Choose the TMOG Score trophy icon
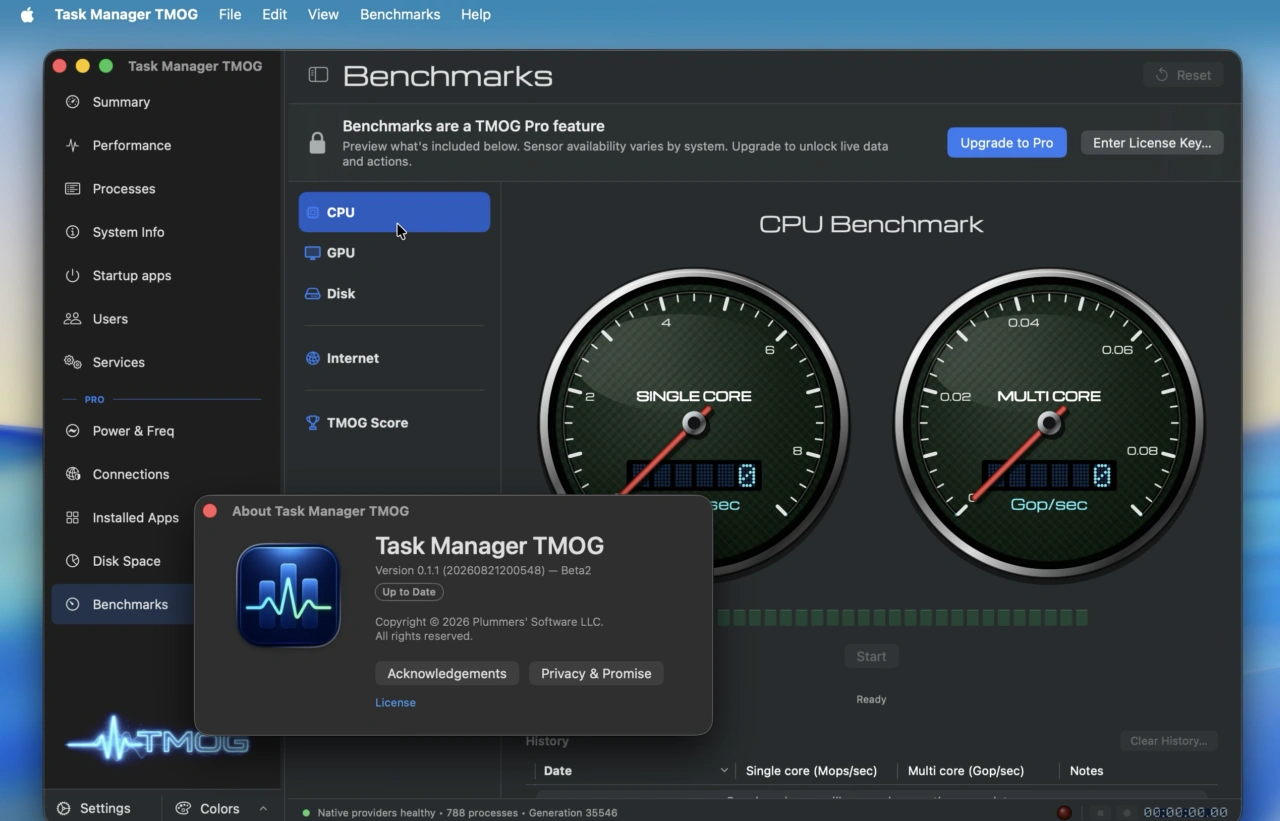This screenshot has height=821, width=1280. (x=313, y=423)
